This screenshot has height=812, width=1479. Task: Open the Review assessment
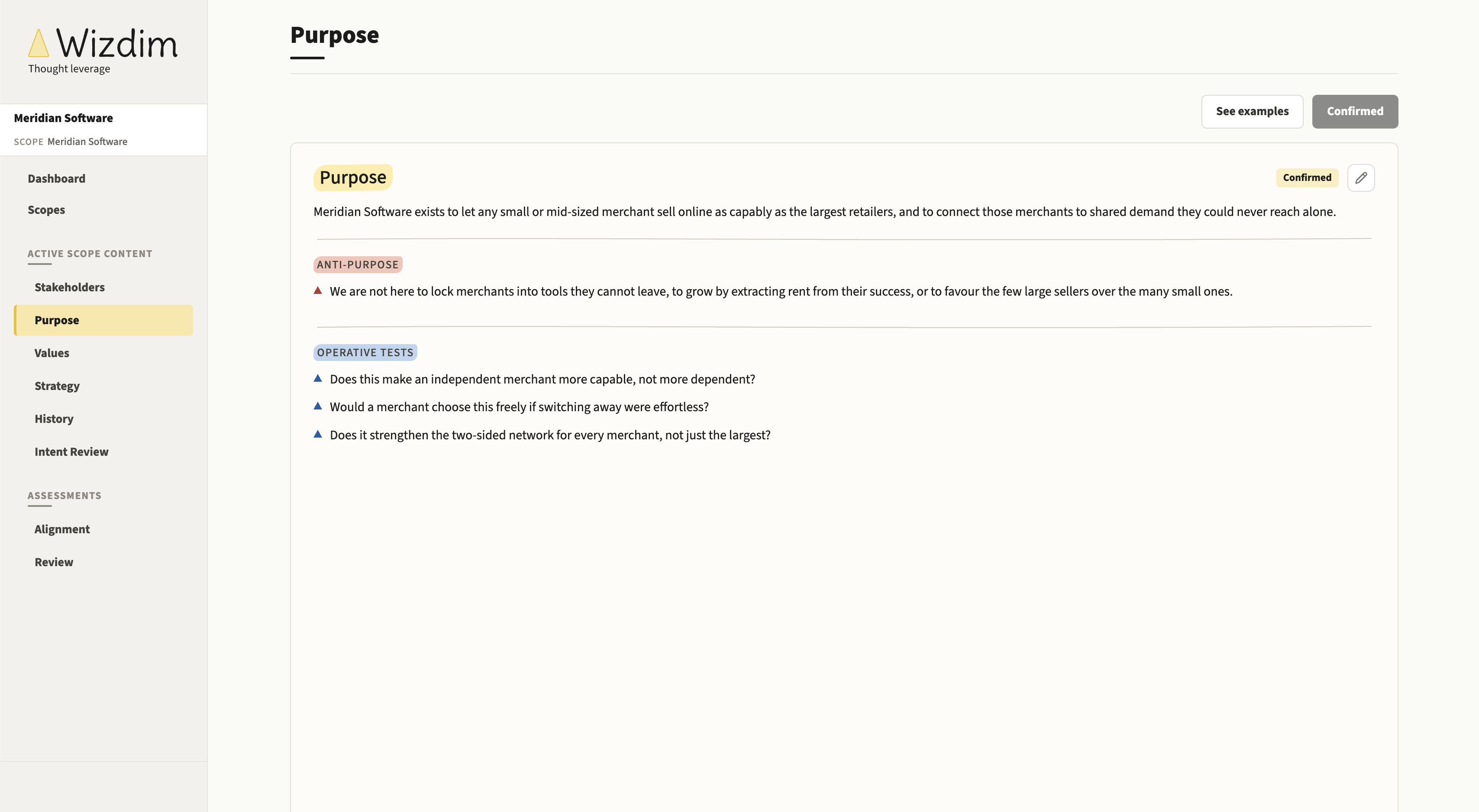tap(103, 562)
